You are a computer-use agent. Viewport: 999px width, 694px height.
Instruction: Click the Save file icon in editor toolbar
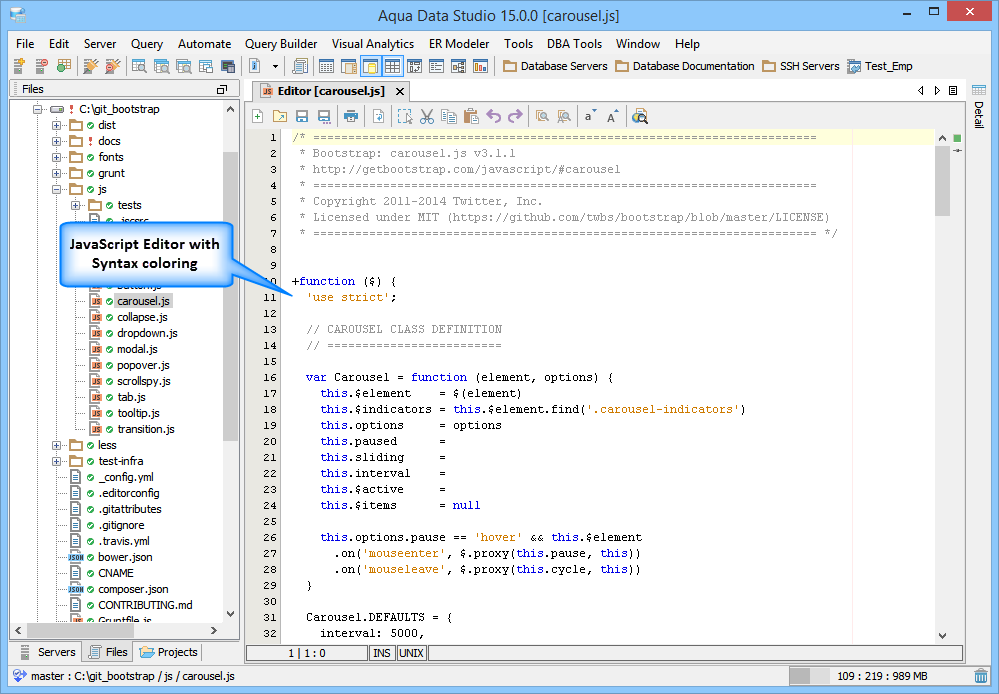pyautogui.click(x=301, y=117)
